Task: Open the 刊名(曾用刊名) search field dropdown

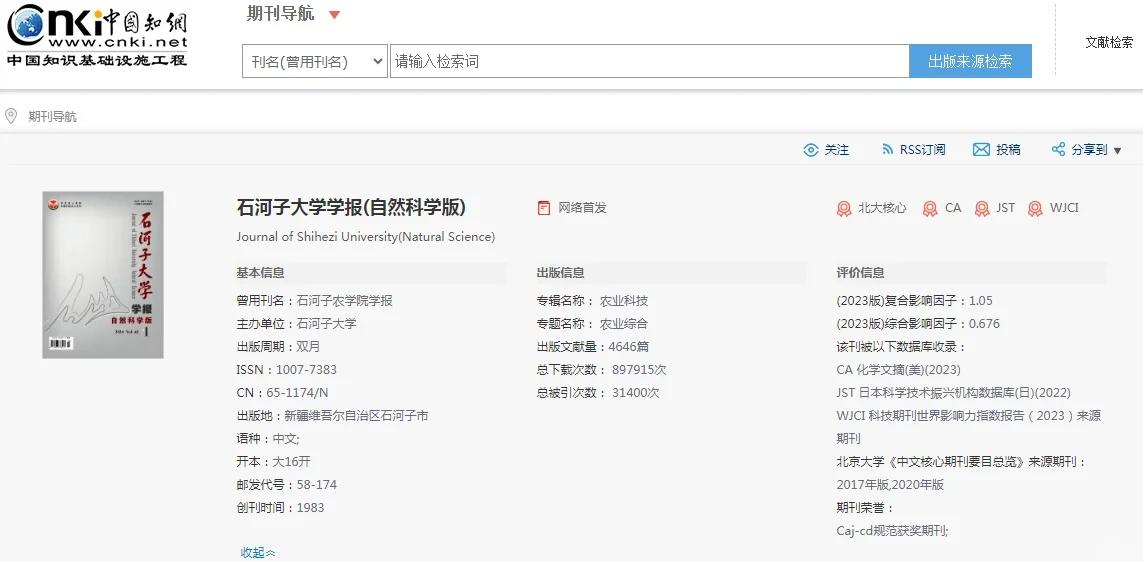Action: point(315,61)
